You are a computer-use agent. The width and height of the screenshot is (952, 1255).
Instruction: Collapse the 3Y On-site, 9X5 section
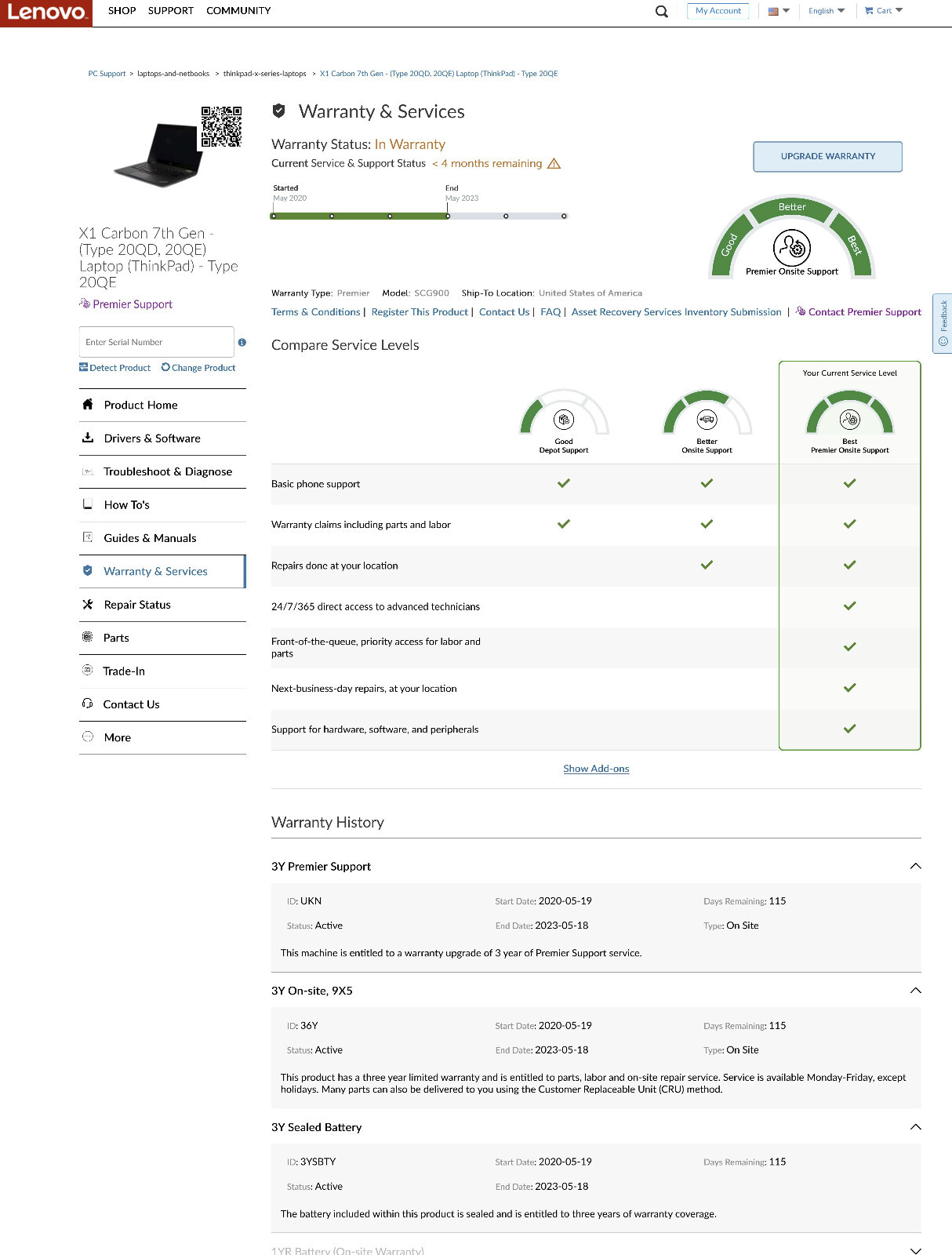(x=915, y=991)
